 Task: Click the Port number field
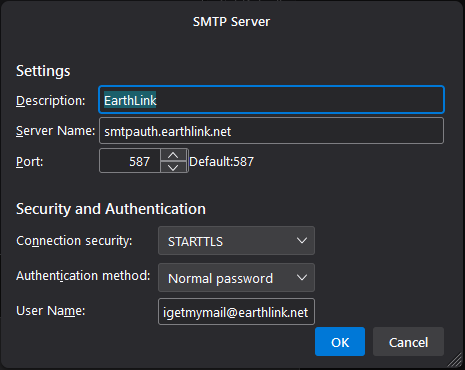tap(130, 161)
